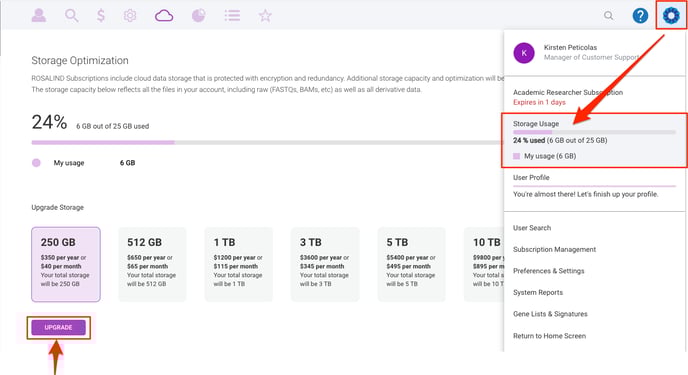Image resolution: width=688 pixels, height=375 pixels.
Task: Open the user profile icon in top toolbar
Action: tap(39, 15)
